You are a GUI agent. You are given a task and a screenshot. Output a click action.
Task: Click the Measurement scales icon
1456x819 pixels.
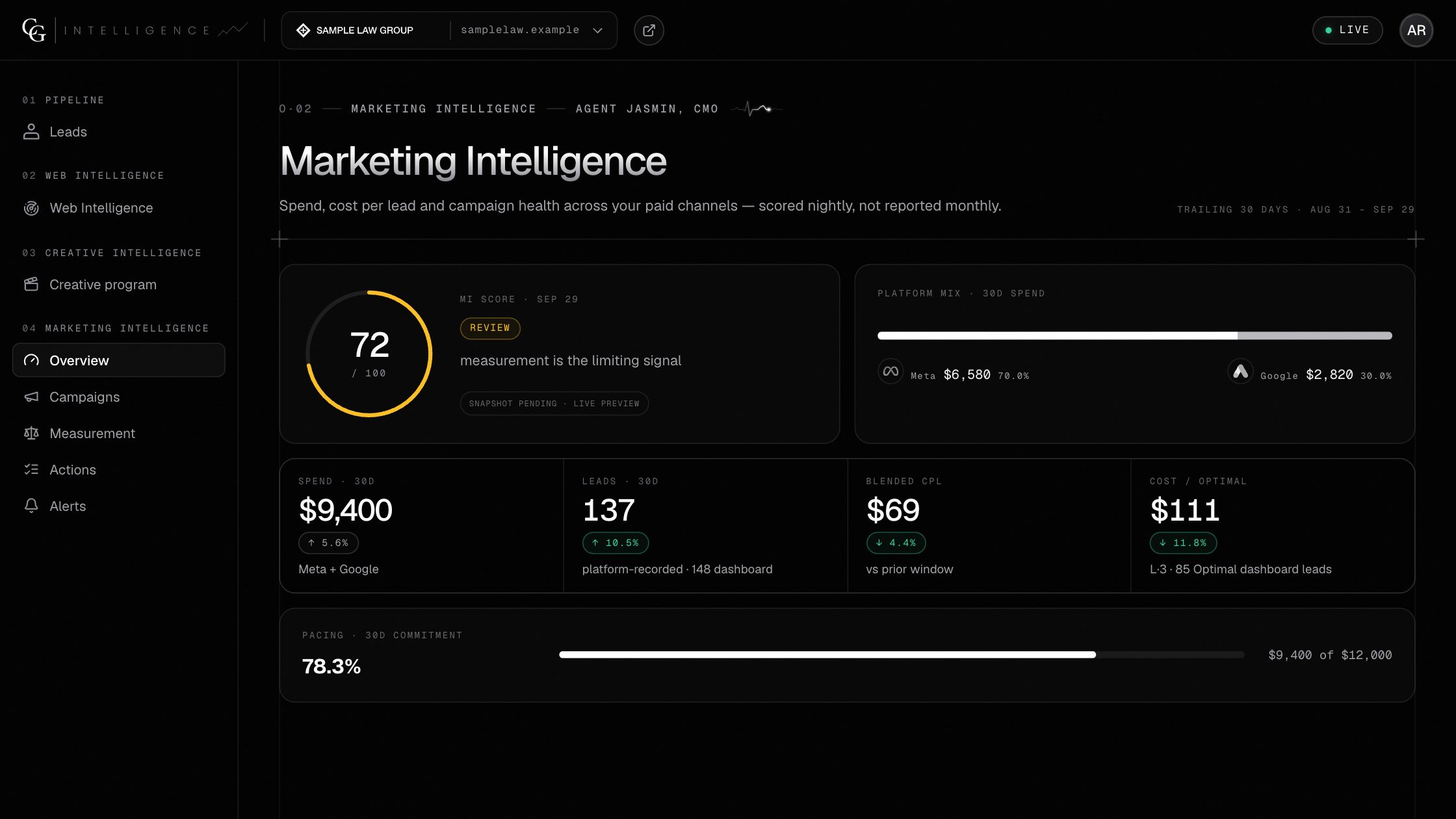[31, 433]
